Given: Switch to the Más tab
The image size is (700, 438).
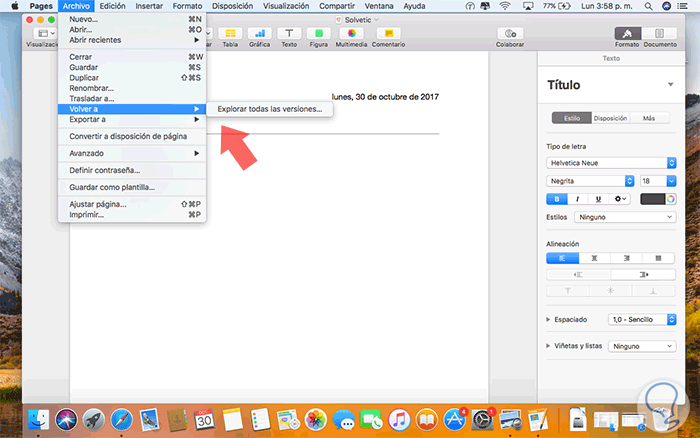Looking at the screenshot, I should pyautogui.click(x=649, y=118).
